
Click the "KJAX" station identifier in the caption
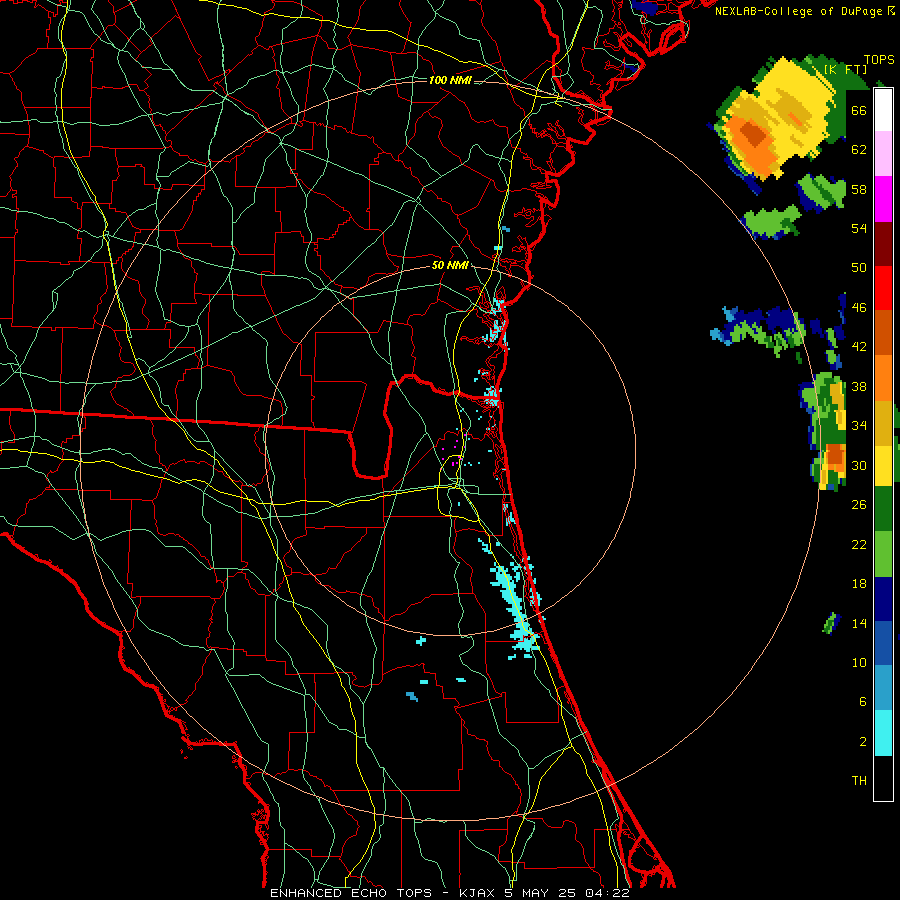click(x=478, y=893)
